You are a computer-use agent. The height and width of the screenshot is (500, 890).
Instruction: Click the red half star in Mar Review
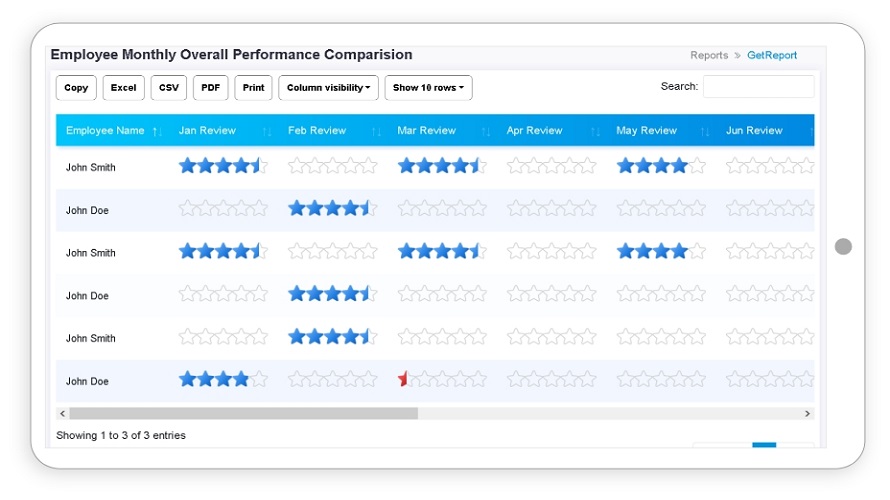[x=403, y=379]
